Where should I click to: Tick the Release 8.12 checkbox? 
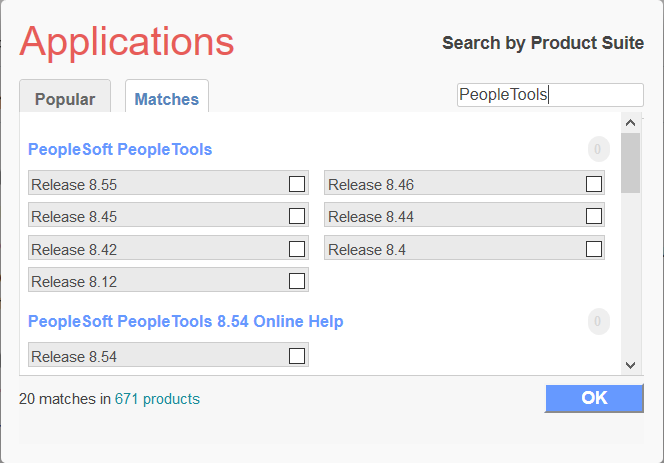click(x=296, y=281)
